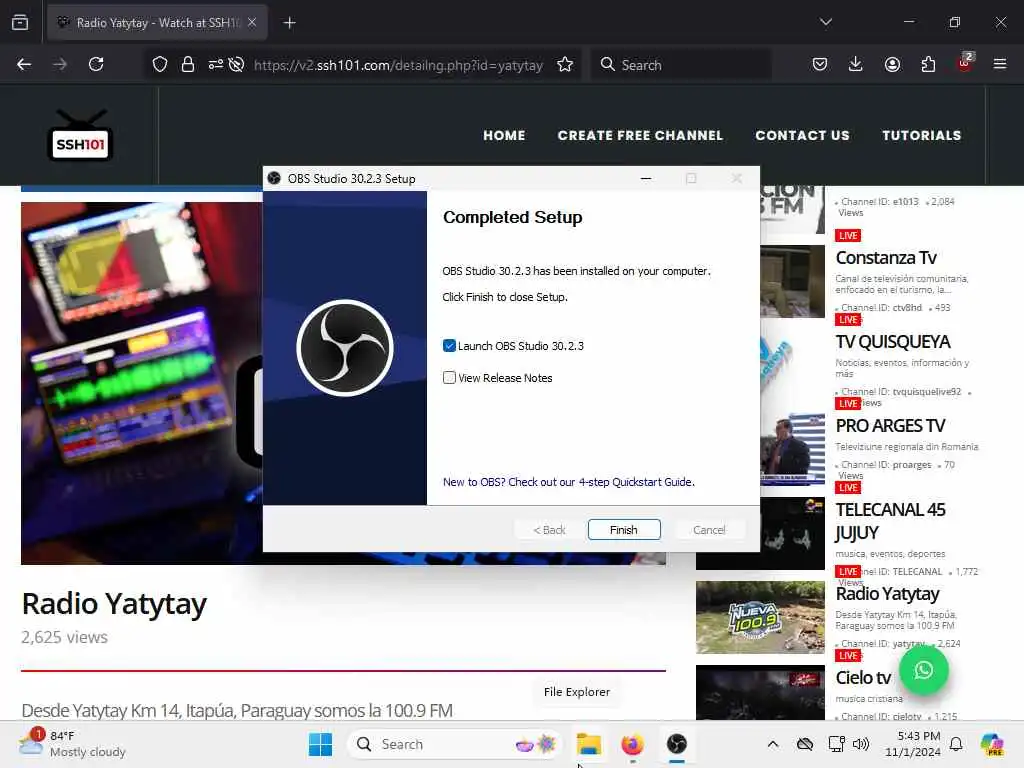This screenshot has width=1024, height=768.
Task: Open TV QUISQUEYA channel link
Action: [x=893, y=342]
